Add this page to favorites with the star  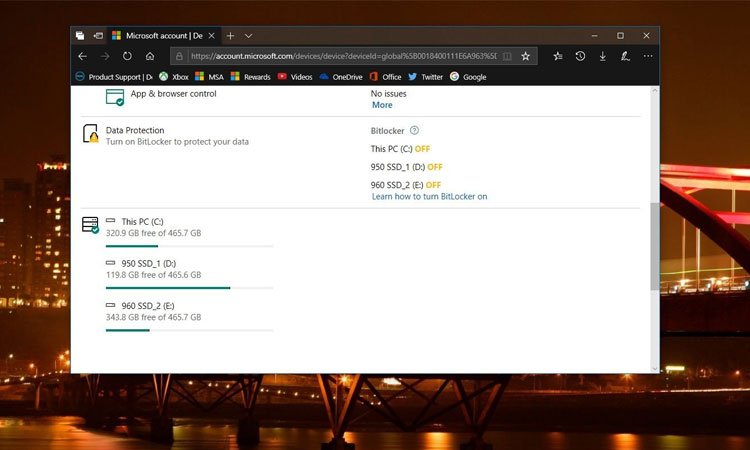point(525,56)
